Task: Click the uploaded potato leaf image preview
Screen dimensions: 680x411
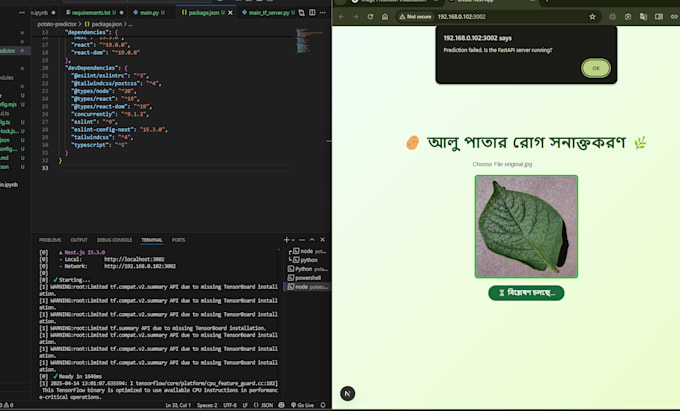Action: [x=526, y=226]
